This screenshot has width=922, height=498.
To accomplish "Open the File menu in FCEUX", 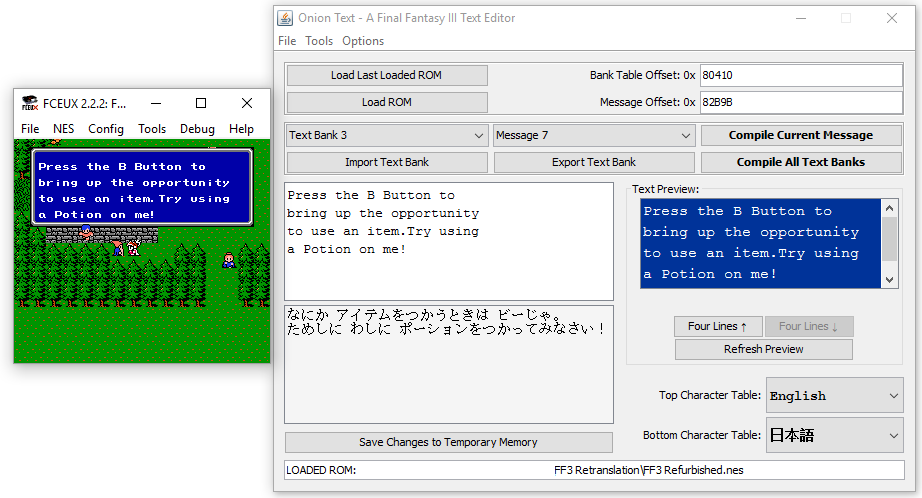I will (x=30, y=129).
